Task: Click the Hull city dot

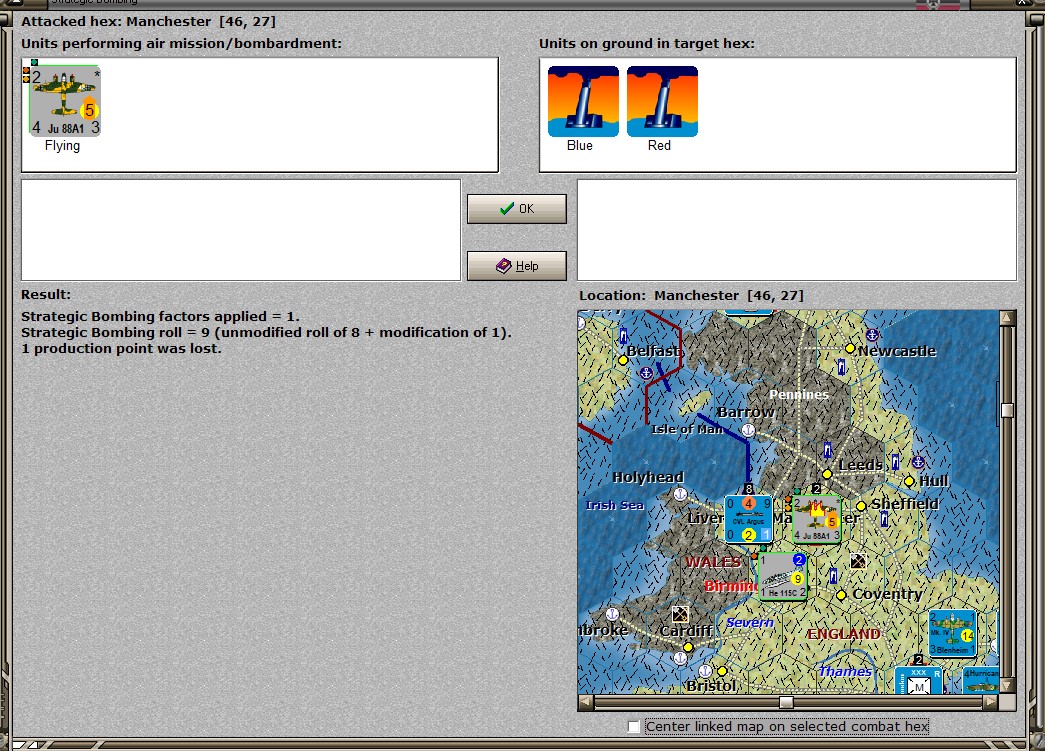Action: [908, 481]
